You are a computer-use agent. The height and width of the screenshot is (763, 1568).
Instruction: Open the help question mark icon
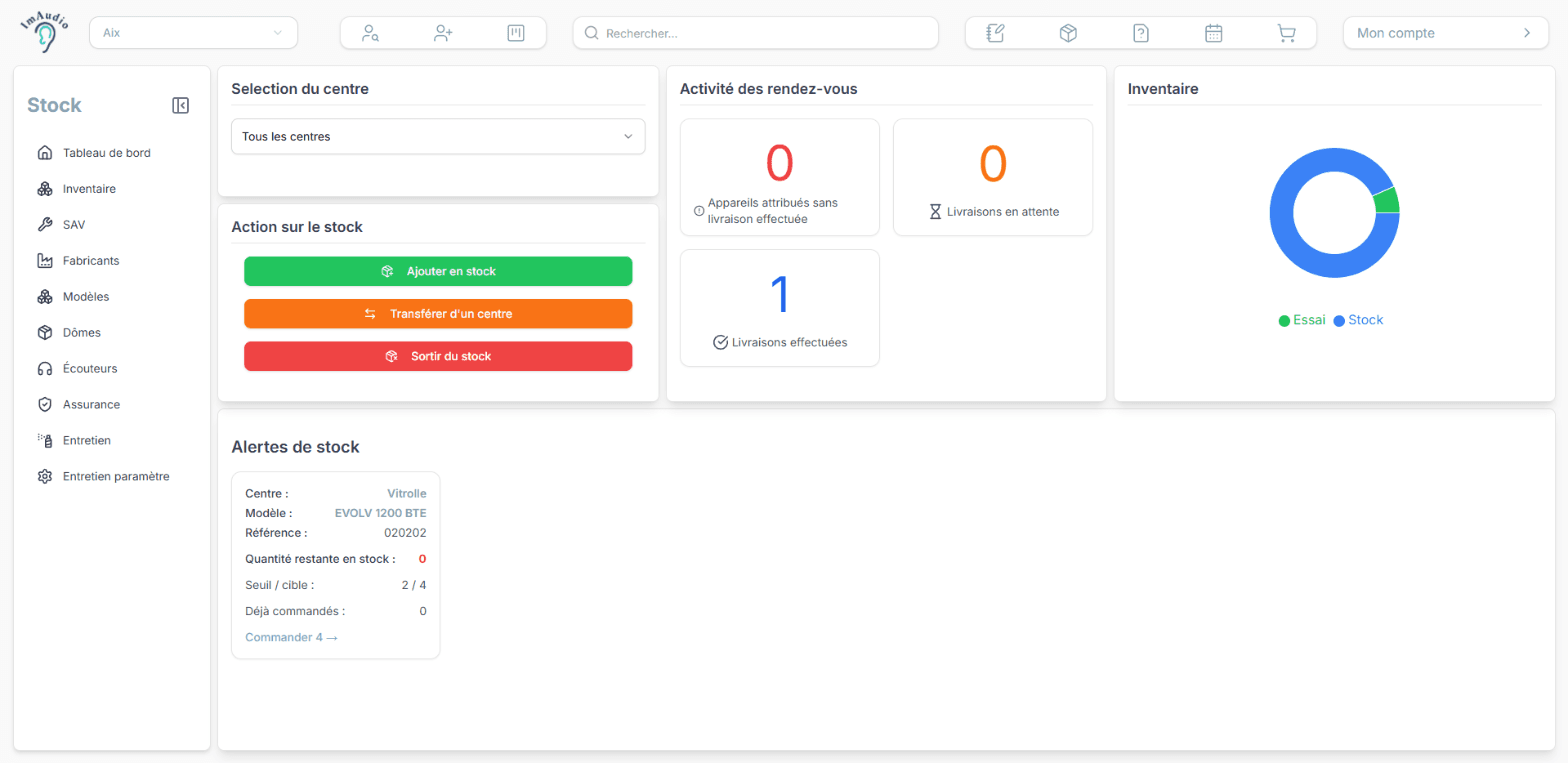tap(1141, 33)
